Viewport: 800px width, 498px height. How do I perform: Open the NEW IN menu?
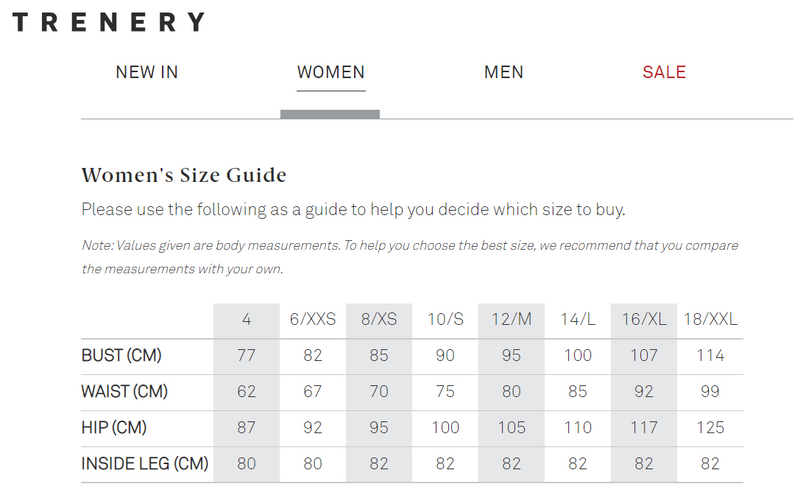click(147, 72)
